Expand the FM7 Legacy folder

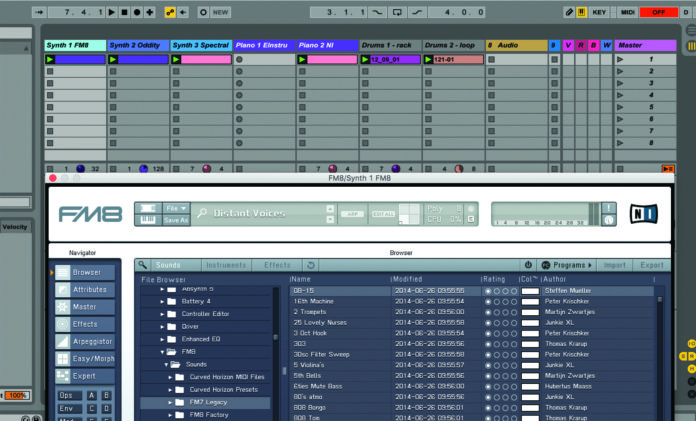[x=170, y=402]
